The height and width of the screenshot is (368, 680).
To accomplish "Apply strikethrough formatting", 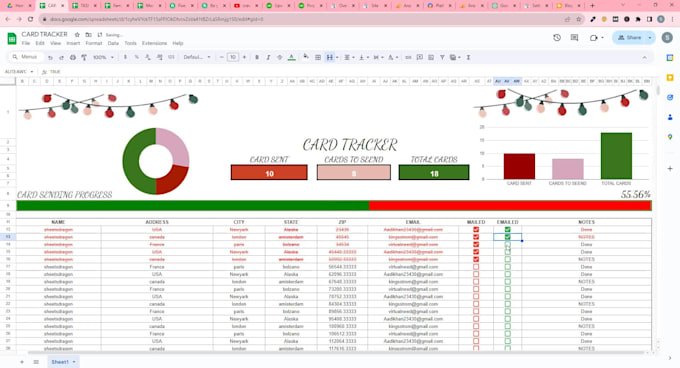I will [x=279, y=57].
